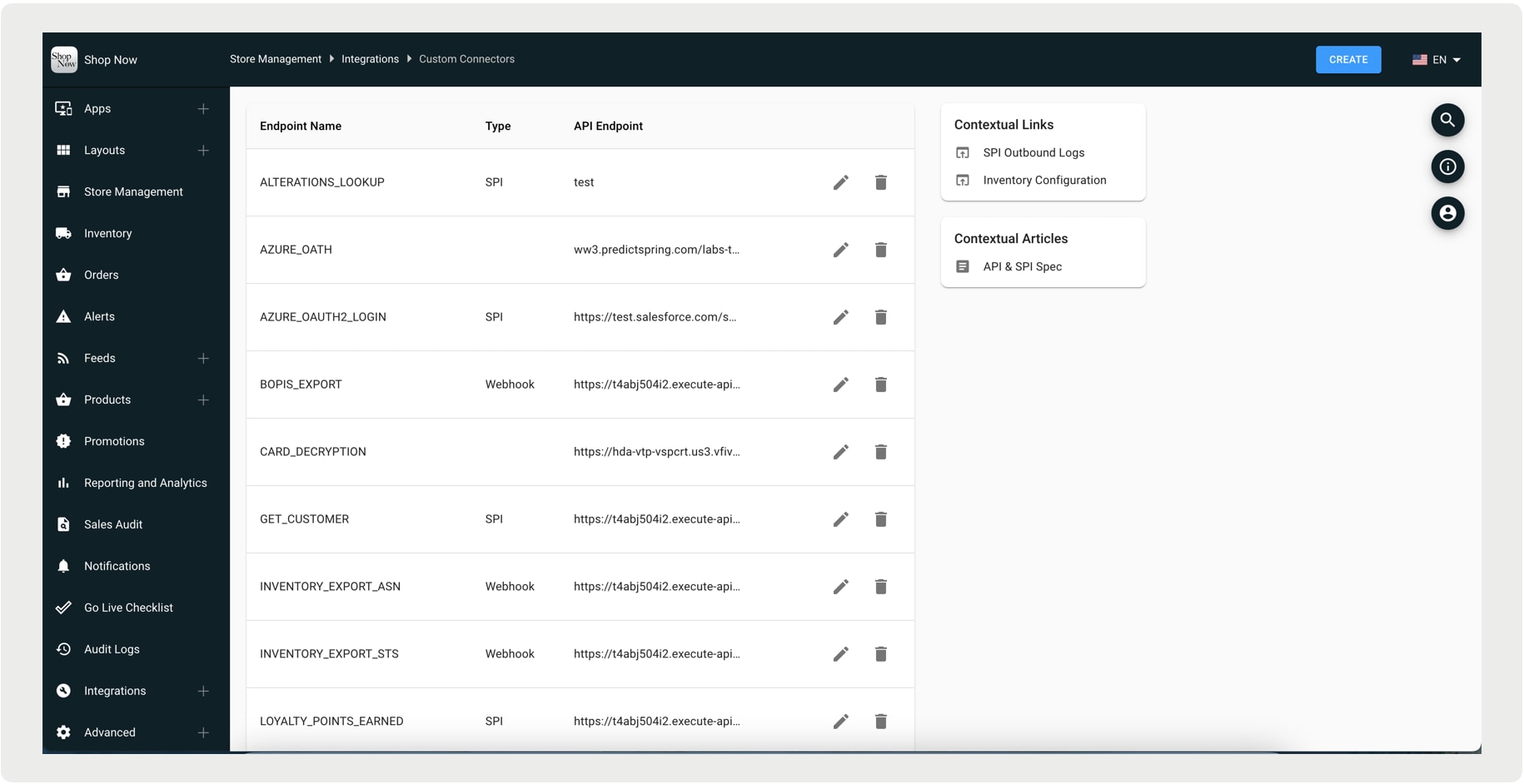Open Inventory in the sidebar
The width and height of the screenshot is (1524, 784).
tap(107, 234)
